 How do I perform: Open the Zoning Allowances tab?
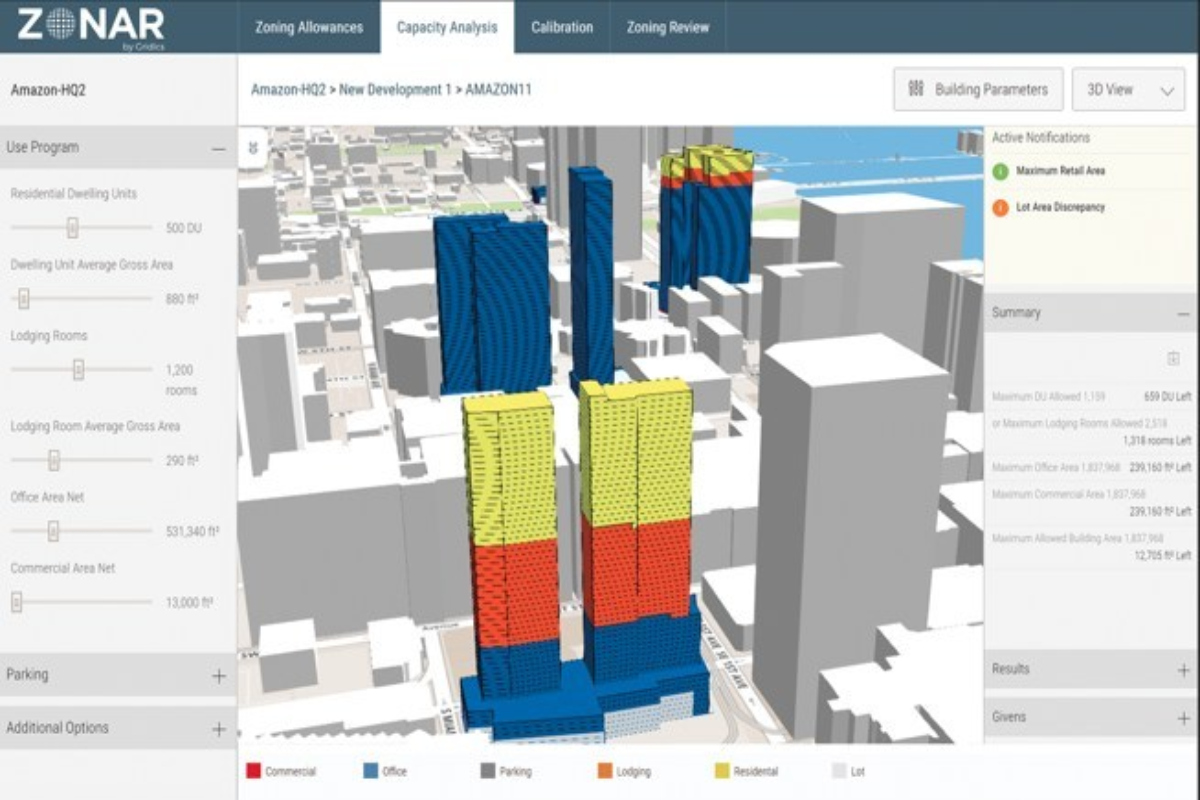point(309,27)
